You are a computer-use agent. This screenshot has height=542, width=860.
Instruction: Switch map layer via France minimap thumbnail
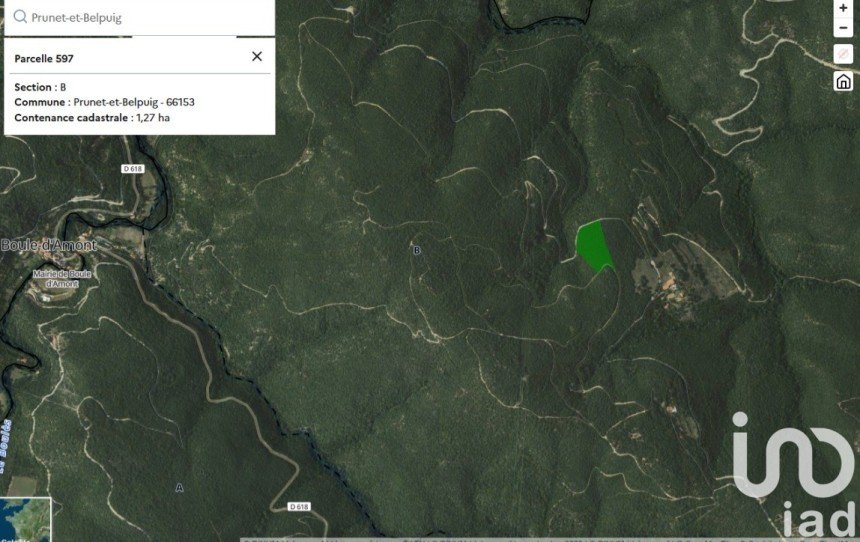pyautogui.click(x=25, y=520)
